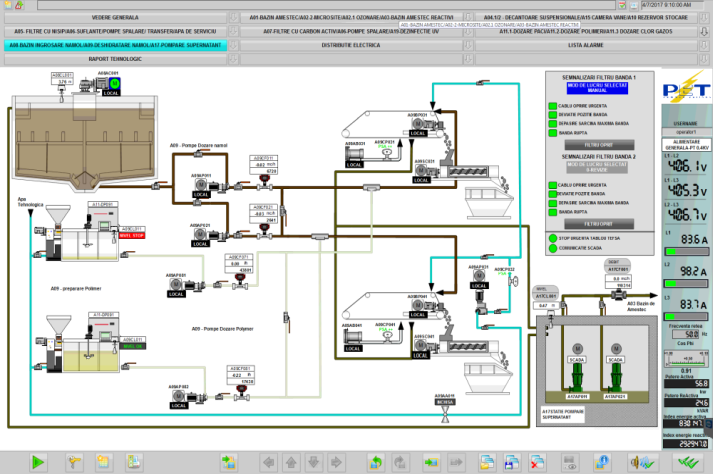713x474 pixels.
Task: Click the down arrow navigation icon in bottom toolbar
Action: click(313, 463)
